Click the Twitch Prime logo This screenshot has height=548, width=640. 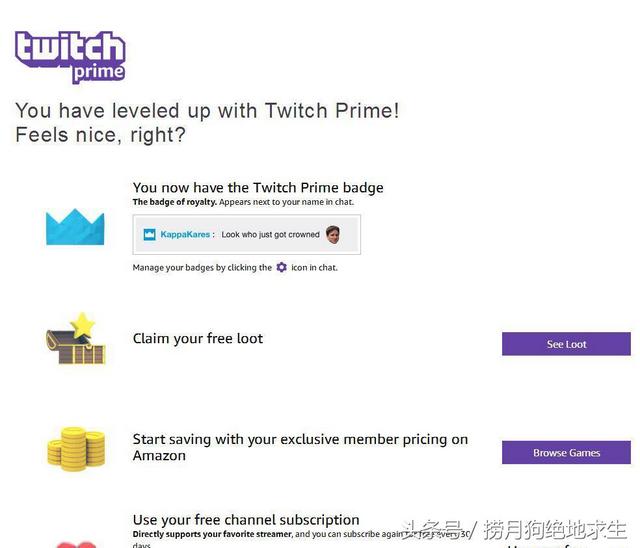coord(70,57)
